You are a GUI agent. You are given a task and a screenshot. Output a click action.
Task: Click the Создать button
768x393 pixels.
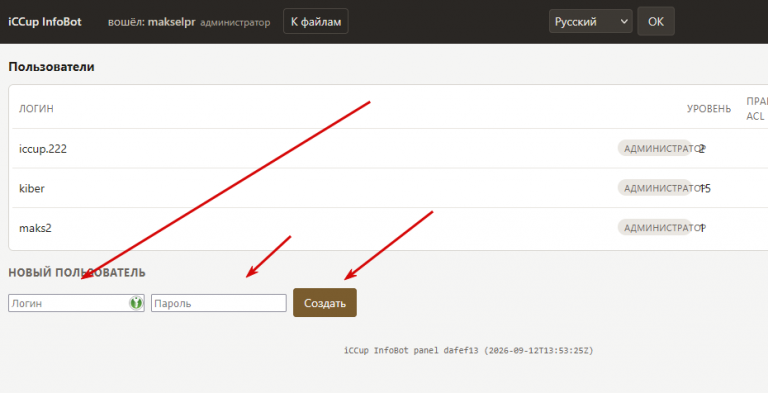pos(325,303)
